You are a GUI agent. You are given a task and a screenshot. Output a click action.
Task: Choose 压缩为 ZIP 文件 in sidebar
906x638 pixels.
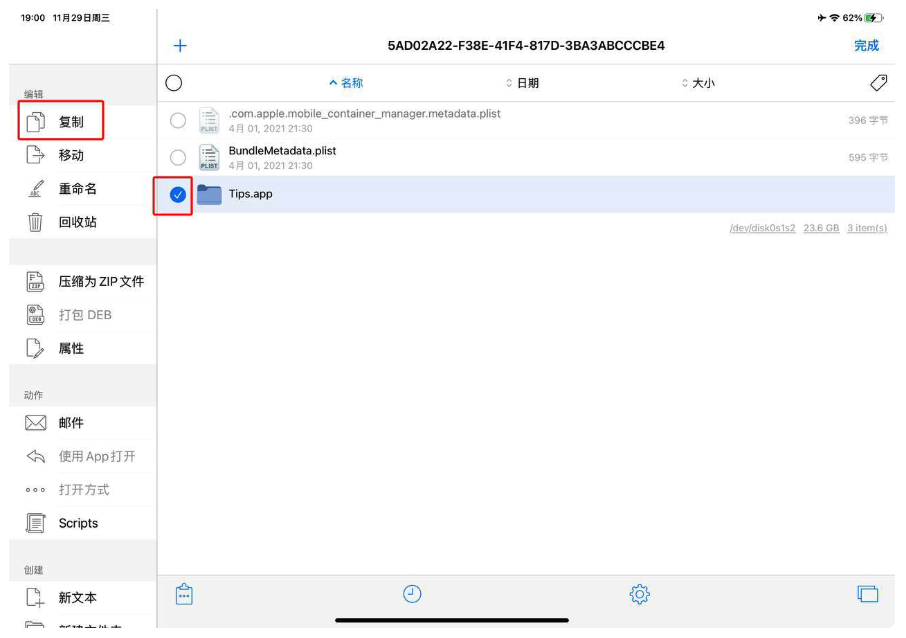click(x=100, y=281)
